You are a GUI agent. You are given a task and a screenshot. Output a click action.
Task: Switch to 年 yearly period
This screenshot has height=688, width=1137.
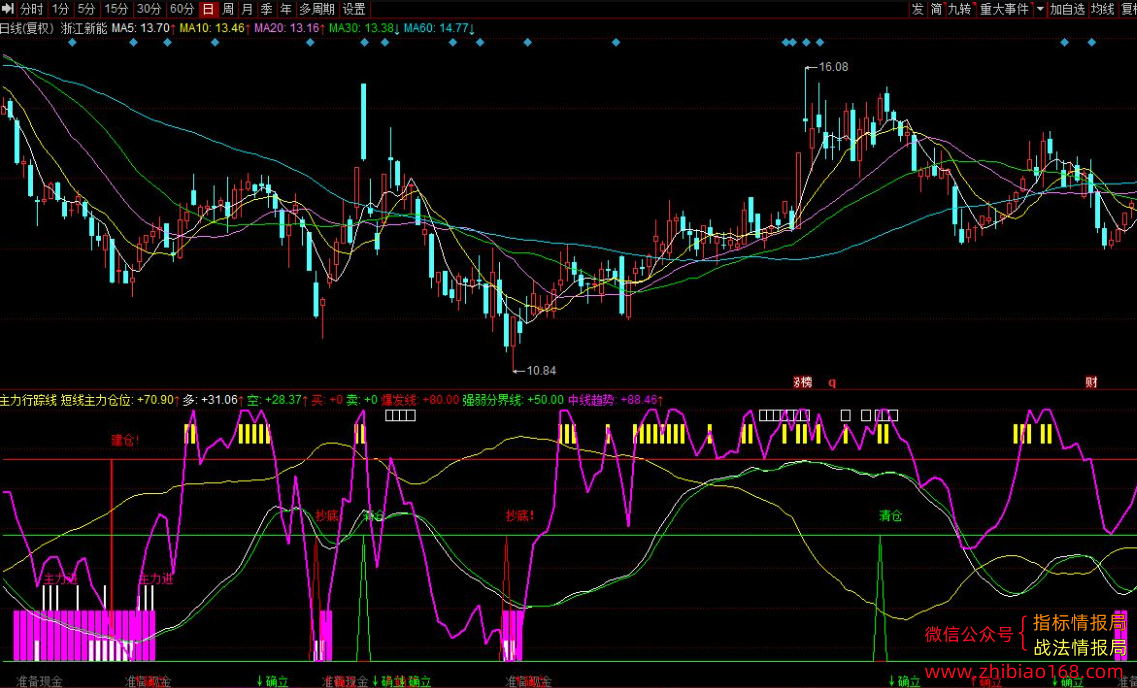click(286, 9)
